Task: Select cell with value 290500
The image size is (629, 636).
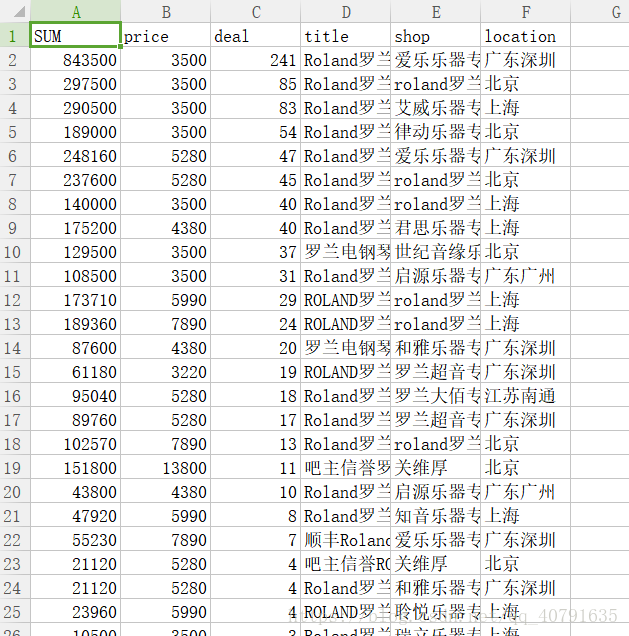Action: coord(75,107)
